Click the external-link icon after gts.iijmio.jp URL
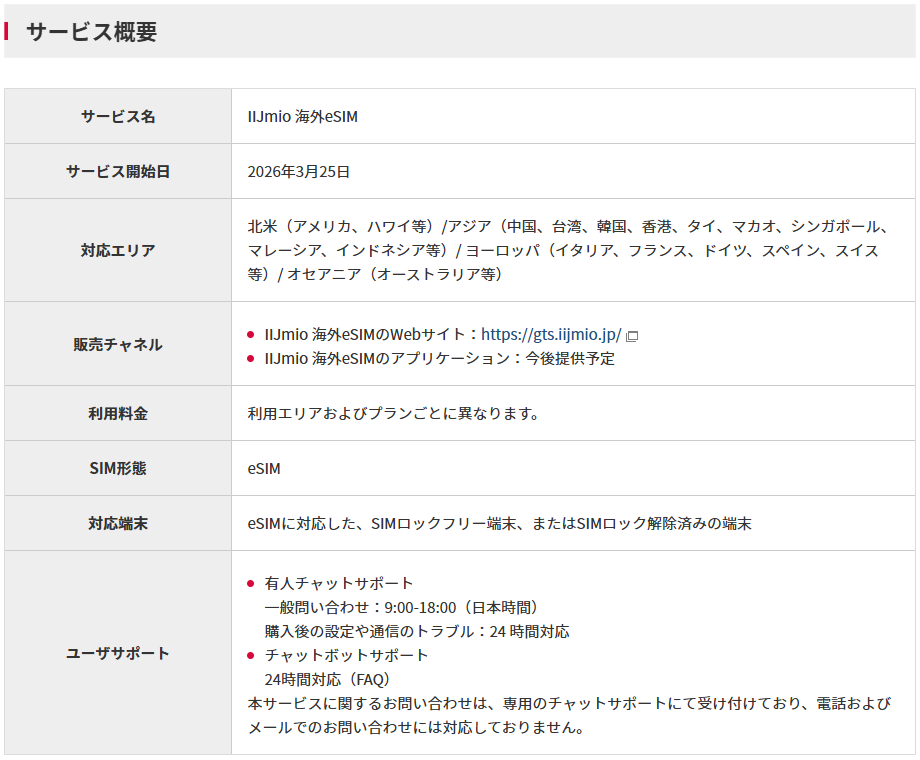The width and height of the screenshot is (920, 760). click(x=632, y=336)
